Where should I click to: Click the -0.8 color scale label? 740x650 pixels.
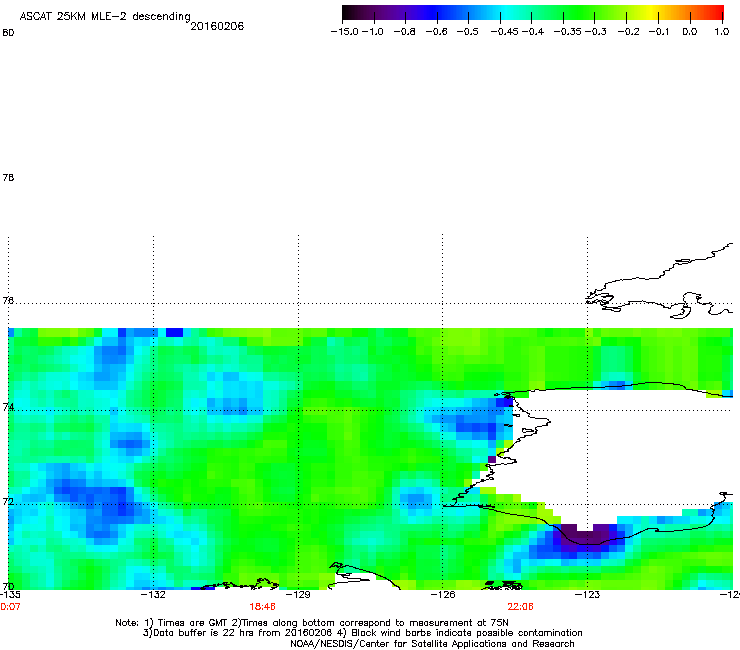404,32
